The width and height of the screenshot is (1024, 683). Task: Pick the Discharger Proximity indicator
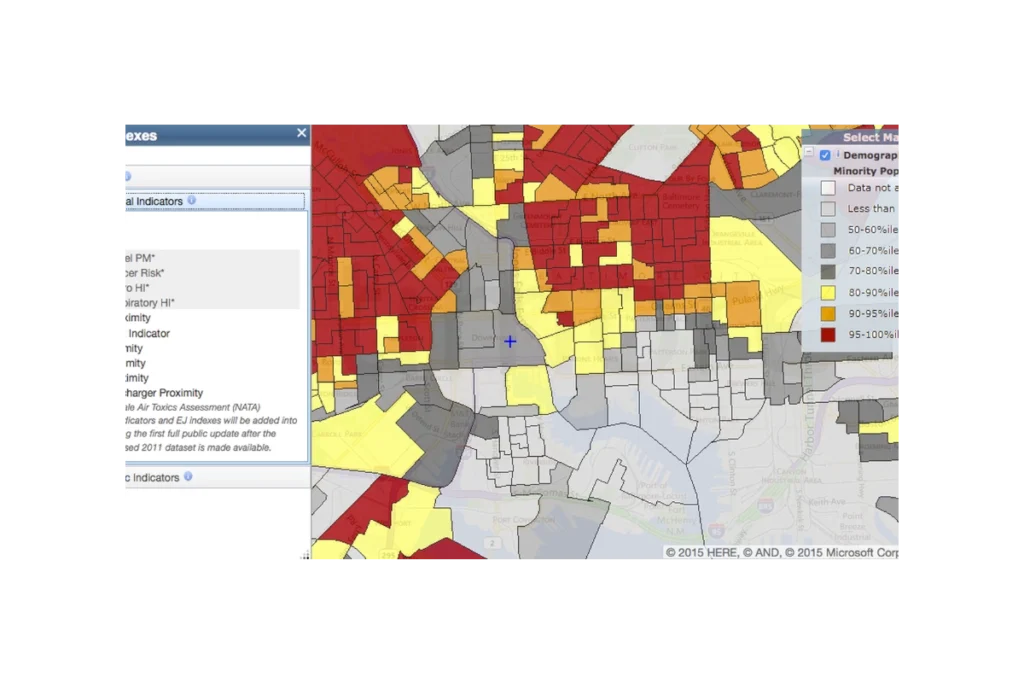[162, 393]
